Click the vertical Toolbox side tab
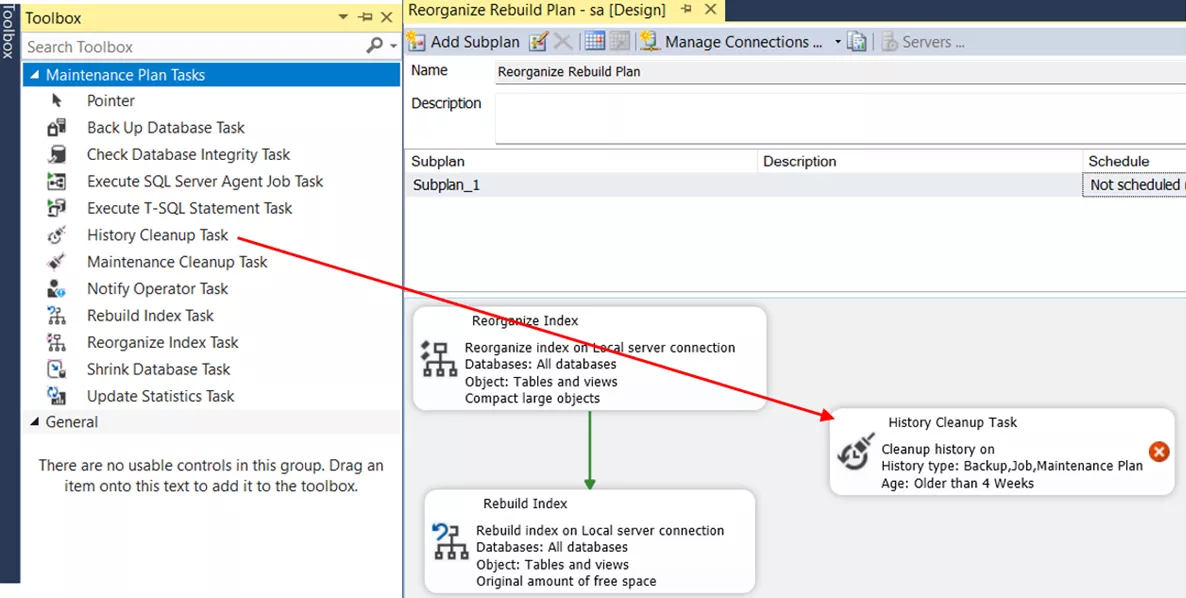 [x=8, y=30]
